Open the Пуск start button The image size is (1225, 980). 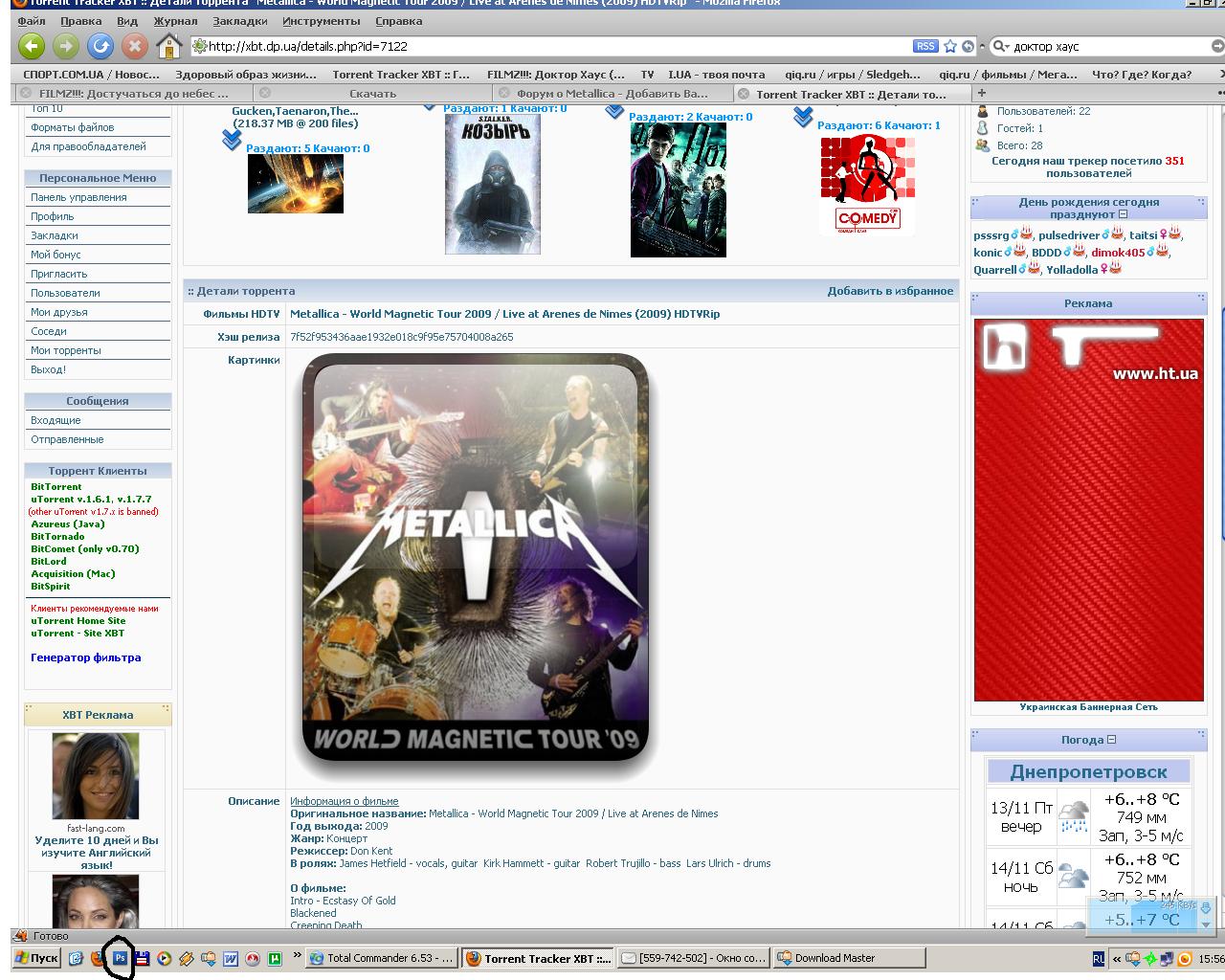point(37,957)
